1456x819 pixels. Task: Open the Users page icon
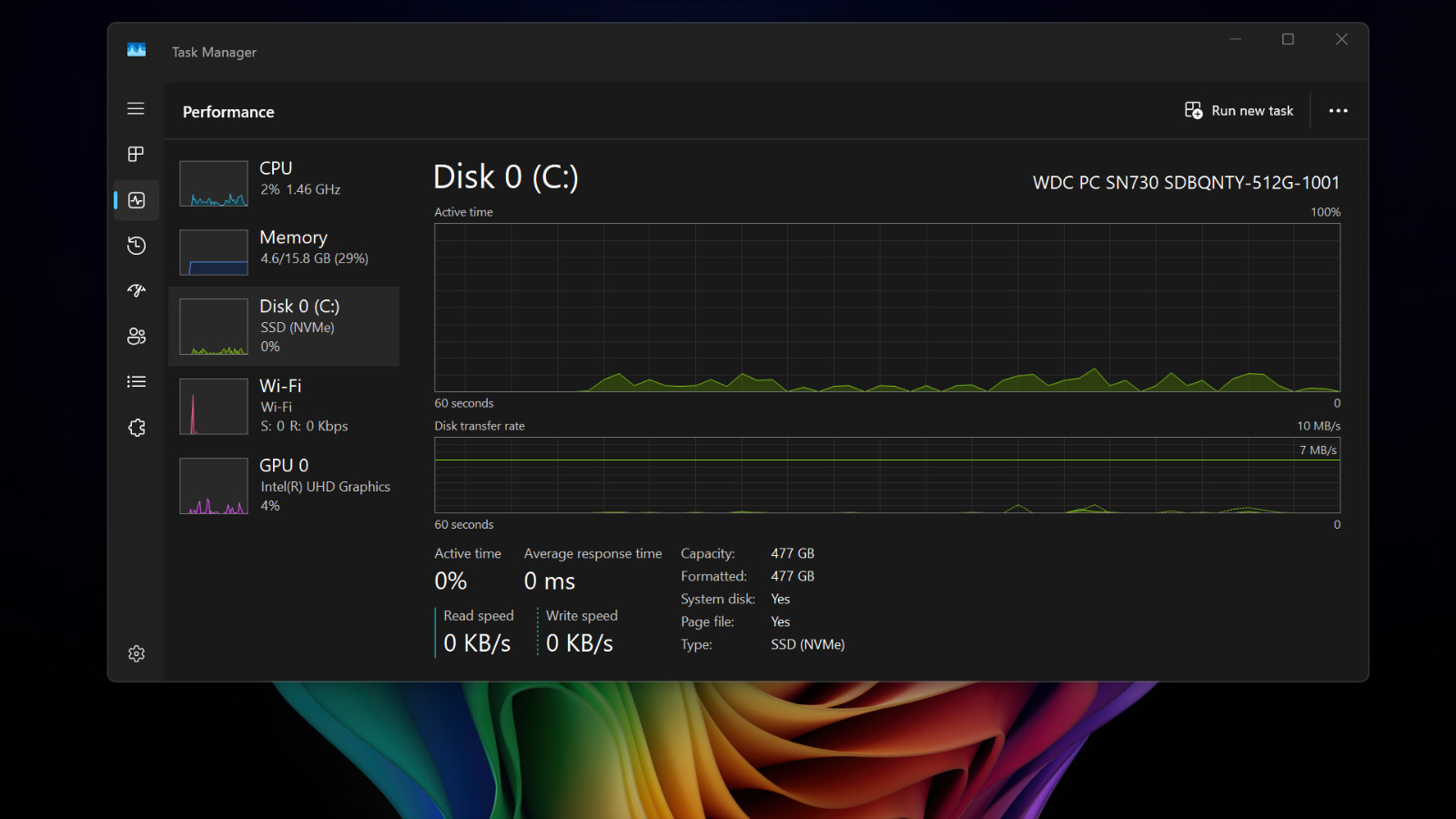(136, 336)
